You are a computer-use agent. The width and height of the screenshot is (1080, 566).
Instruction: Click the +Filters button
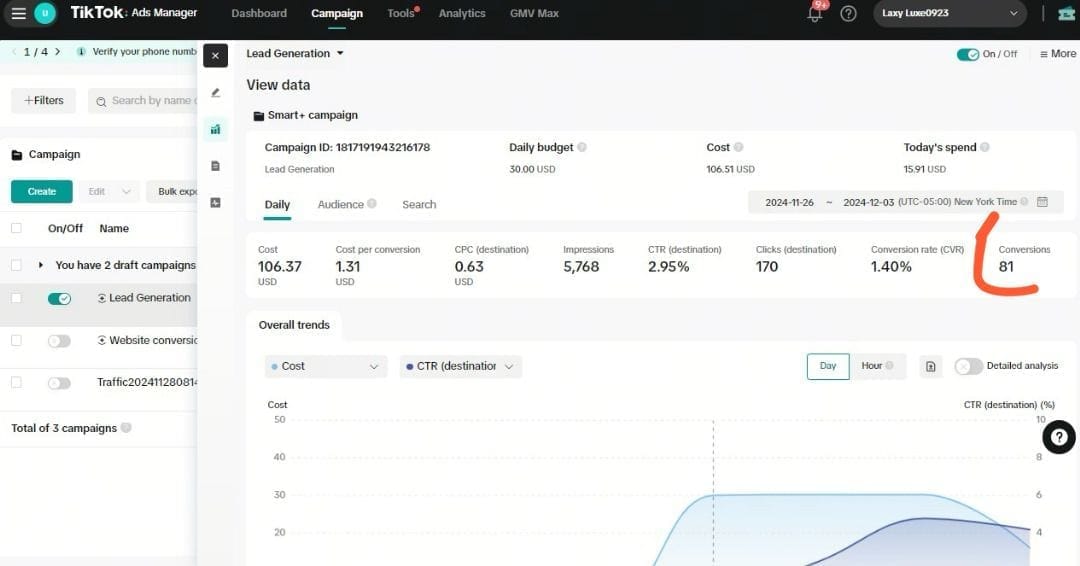point(43,101)
